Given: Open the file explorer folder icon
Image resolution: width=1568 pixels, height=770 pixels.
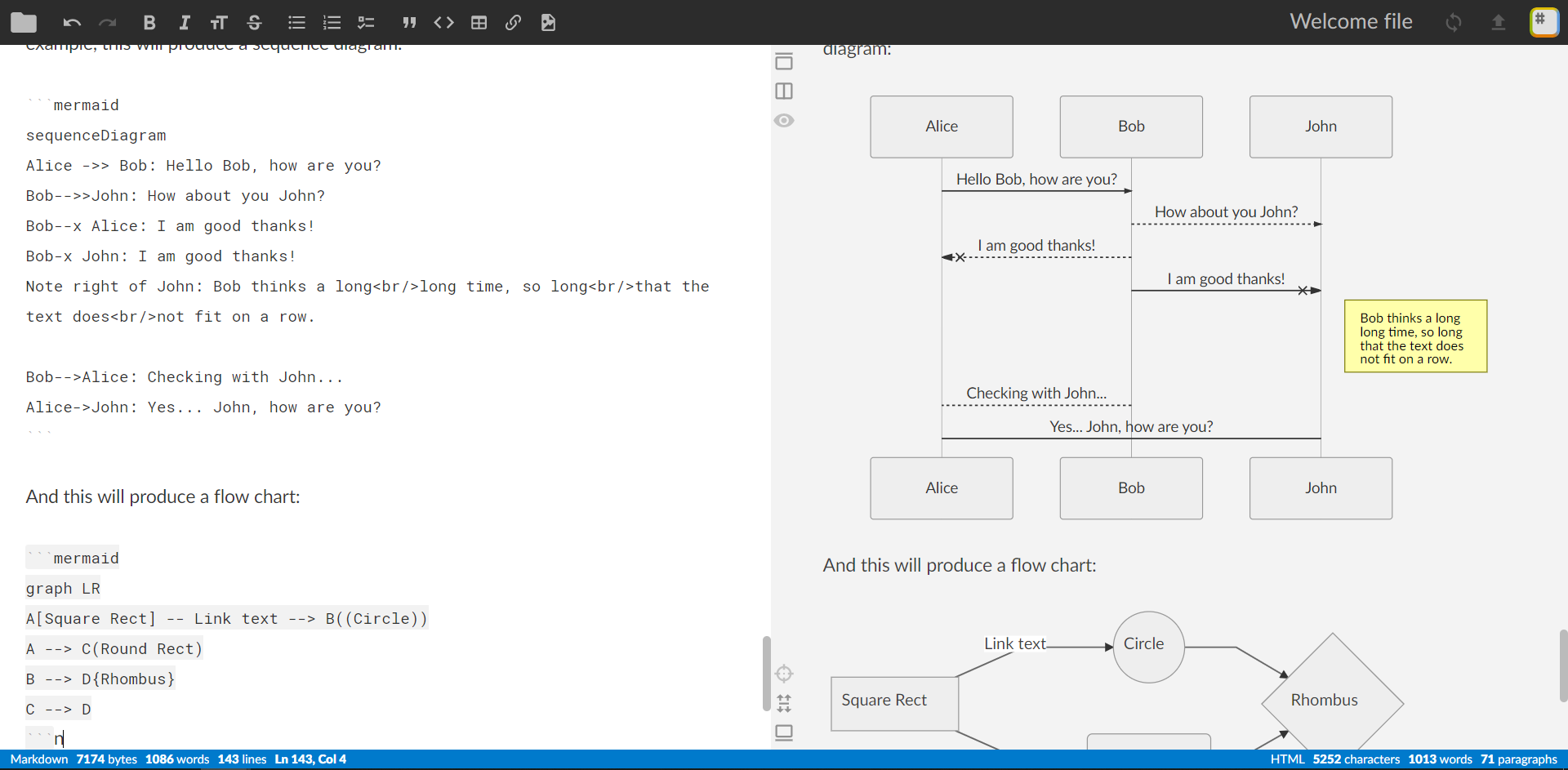Looking at the screenshot, I should click(x=24, y=22).
